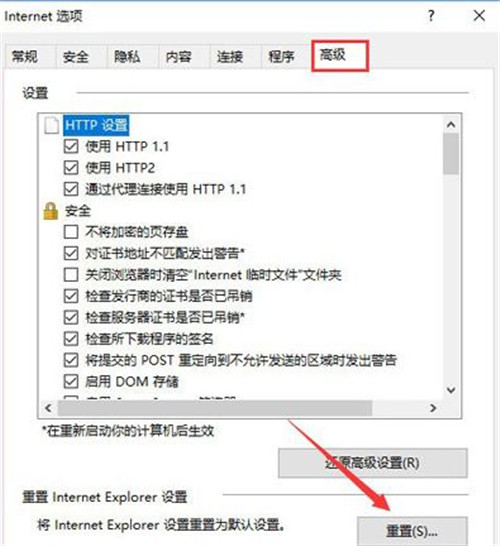Click the horizontal scrollbar thumb

click(x=215, y=408)
